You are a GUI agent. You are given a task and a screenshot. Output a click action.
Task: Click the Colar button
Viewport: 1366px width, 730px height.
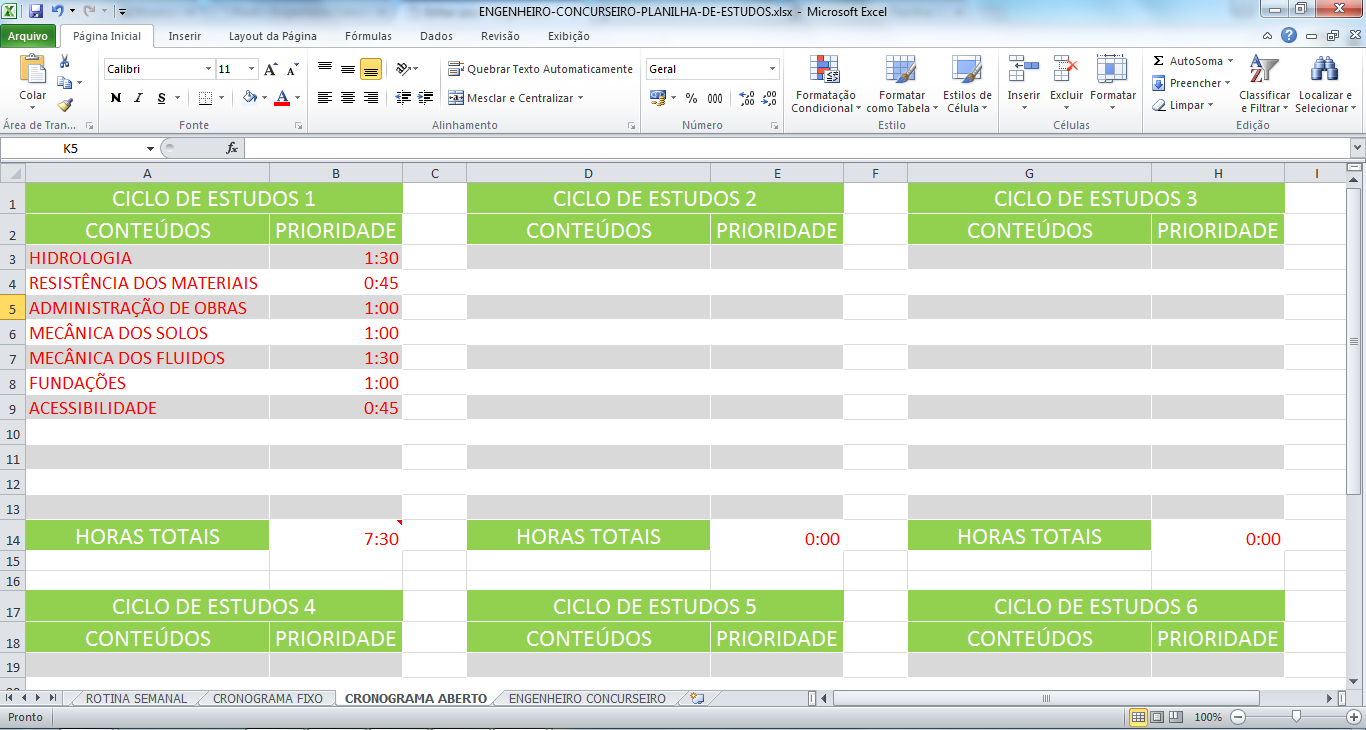coord(31,73)
